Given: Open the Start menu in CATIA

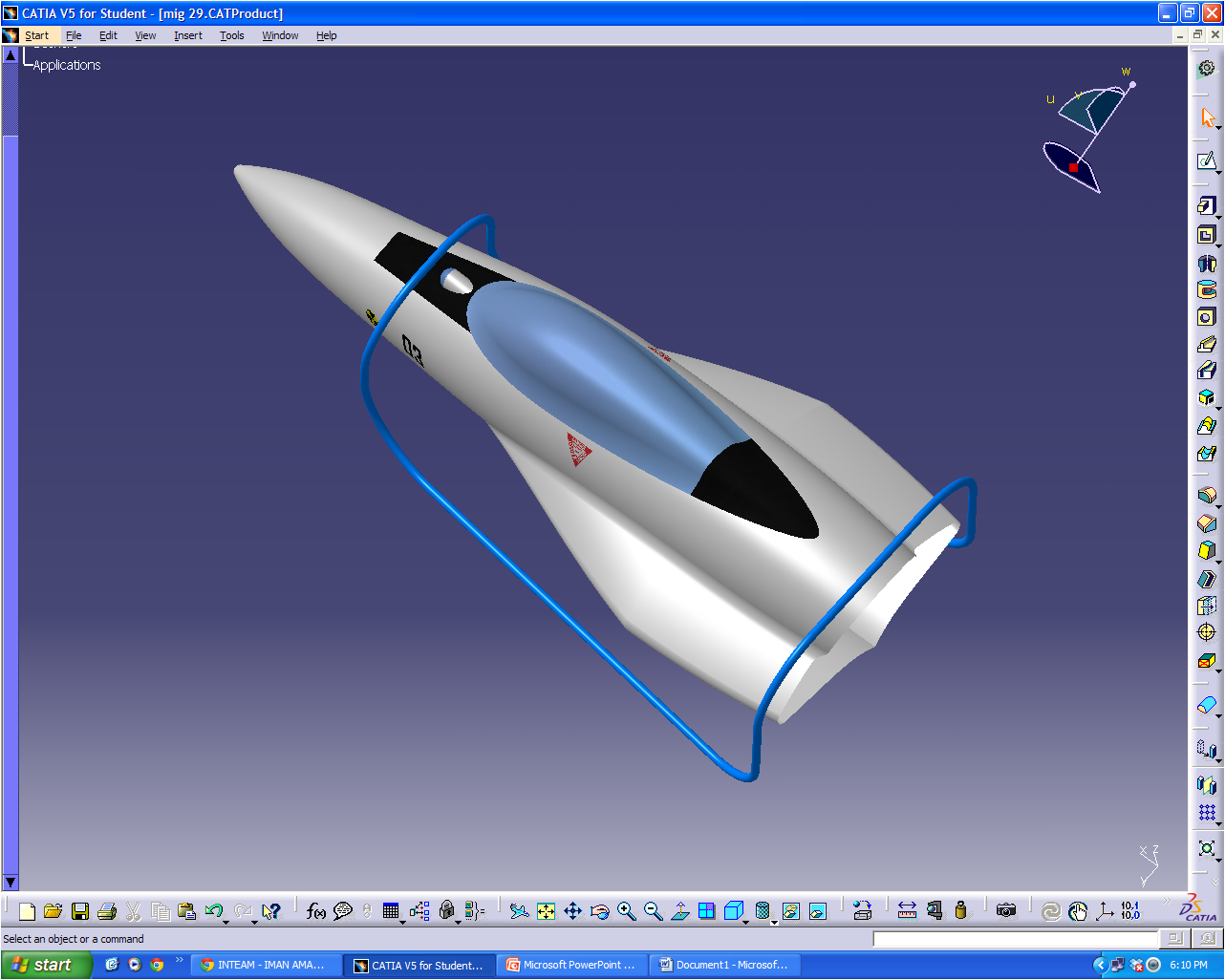Looking at the screenshot, I should pyautogui.click(x=36, y=35).
